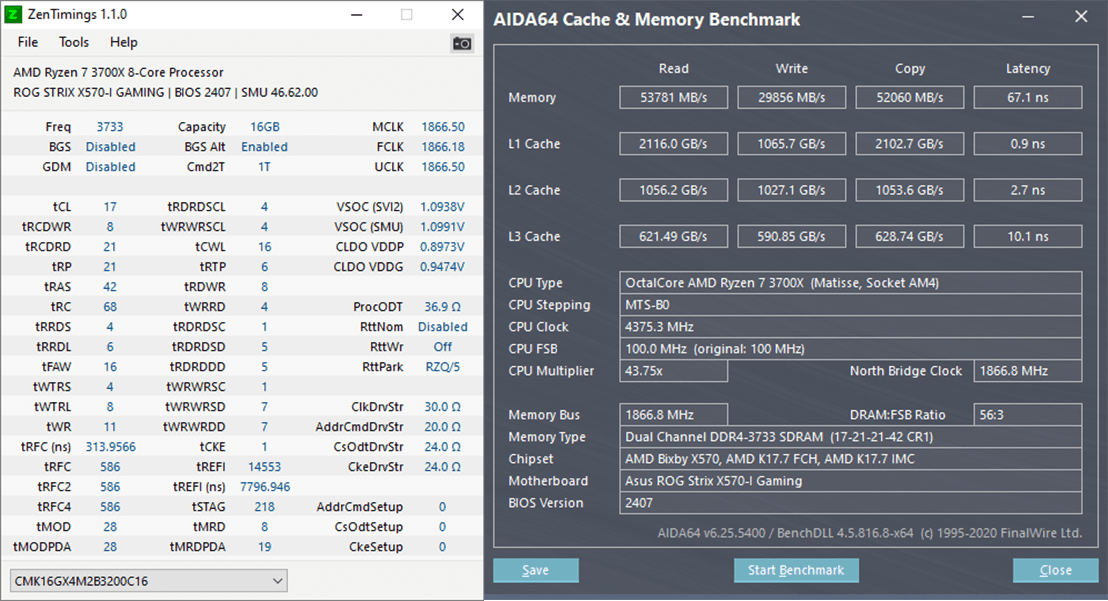
Task: Click the Motherboard name field
Action: click(x=850, y=481)
